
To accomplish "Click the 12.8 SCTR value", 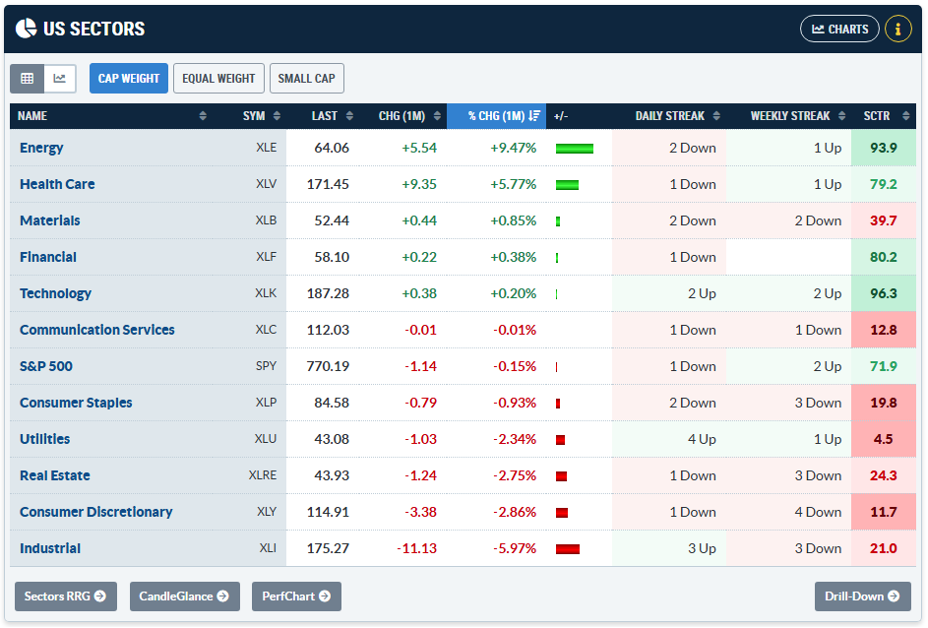I will 883,330.
